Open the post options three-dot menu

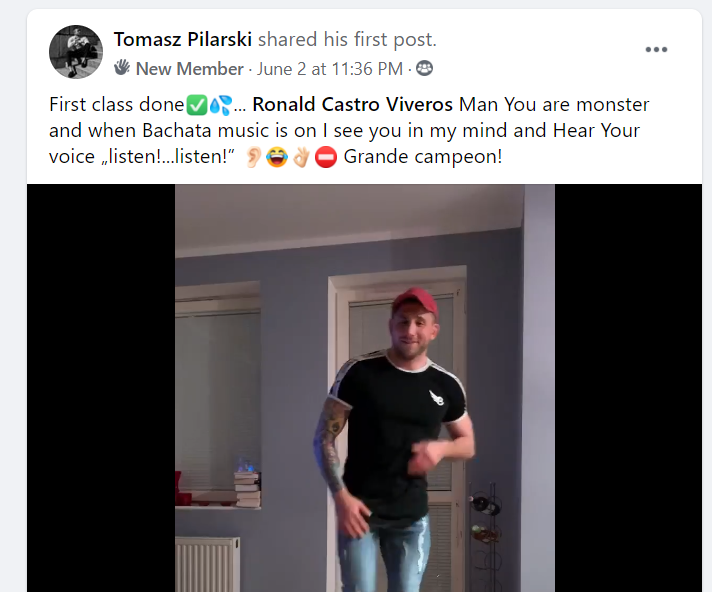click(x=656, y=49)
